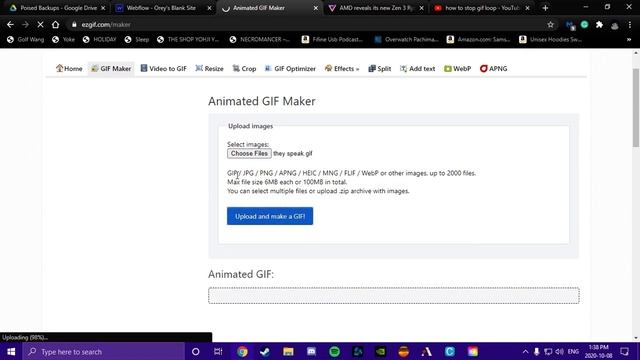This screenshot has height=360, width=640.
Task: Open the Windows Start menu
Action: pyautogui.click(x=11, y=351)
